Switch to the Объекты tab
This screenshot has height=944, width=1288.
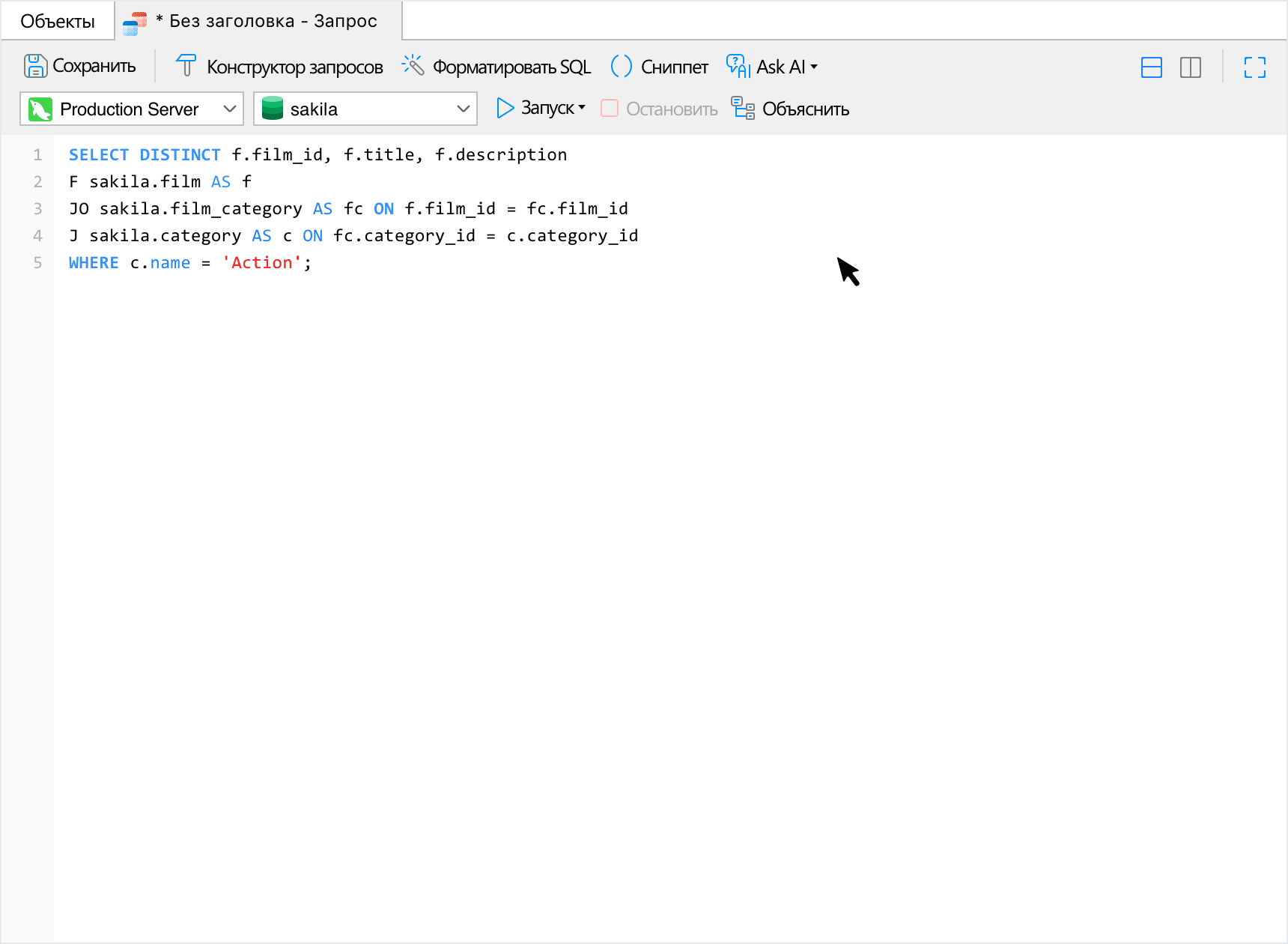pyautogui.click(x=58, y=21)
